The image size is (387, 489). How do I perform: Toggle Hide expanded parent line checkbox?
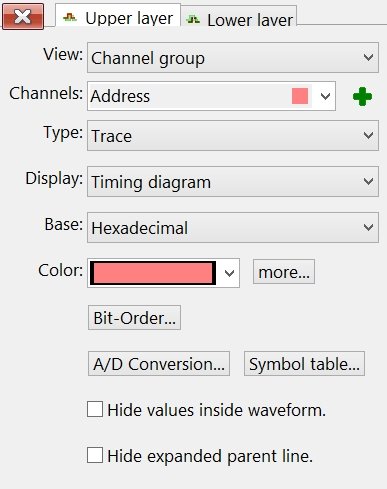click(x=95, y=455)
